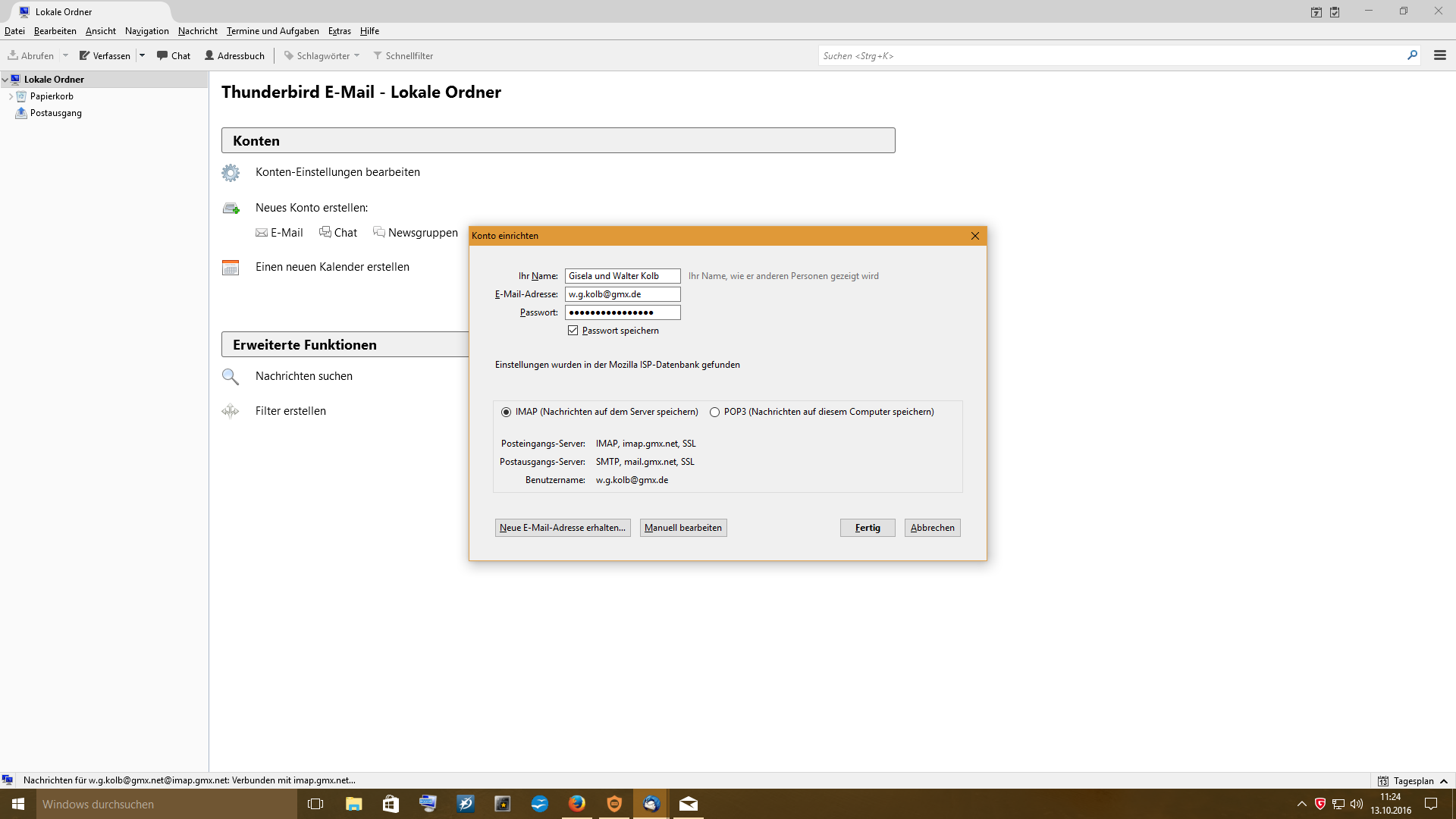Click the Manuell bearbeiten button
Viewport: 1456px width, 819px height.
point(683,528)
